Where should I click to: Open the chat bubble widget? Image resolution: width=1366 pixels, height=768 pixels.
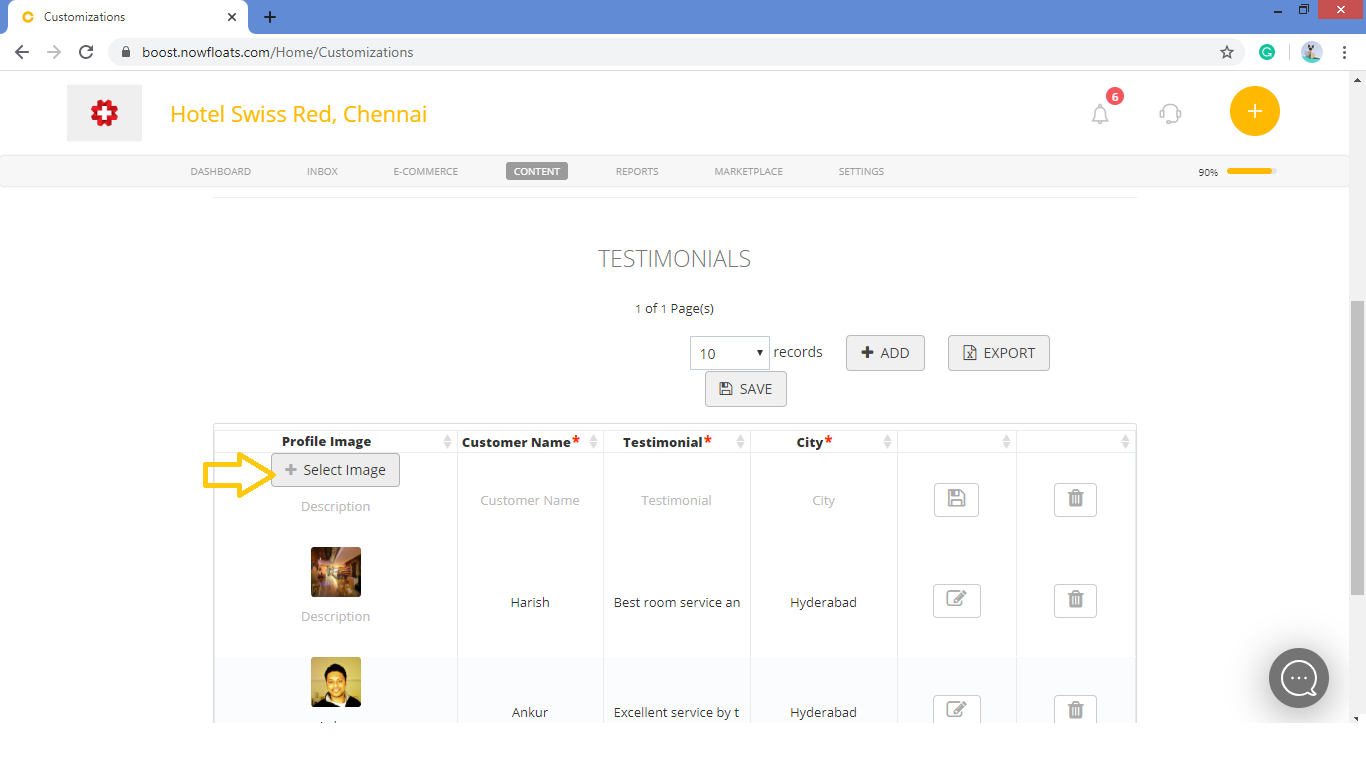tap(1299, 678)
